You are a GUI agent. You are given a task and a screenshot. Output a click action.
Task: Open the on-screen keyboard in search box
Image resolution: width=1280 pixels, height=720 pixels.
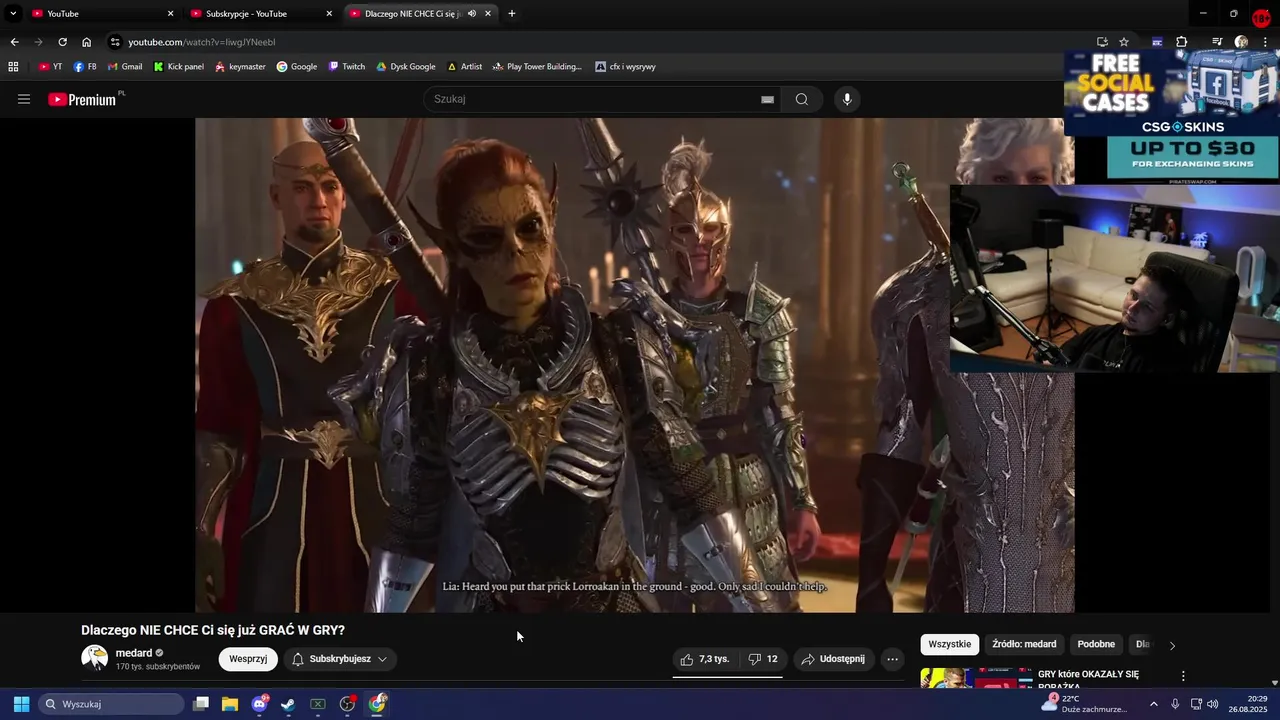pos(767,99)
